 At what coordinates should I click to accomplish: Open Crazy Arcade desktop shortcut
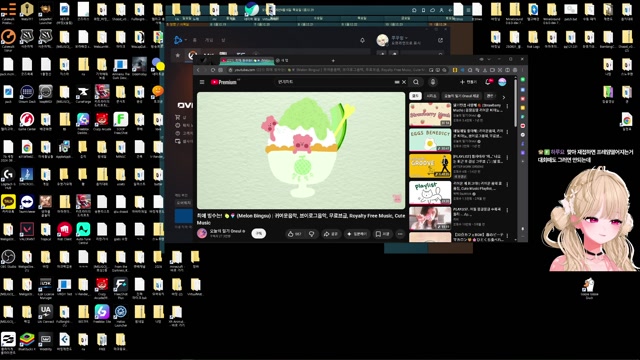(102, 121)
